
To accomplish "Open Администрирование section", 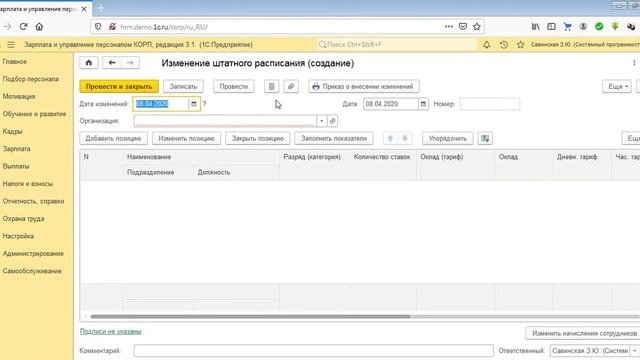I will click(33, 253).
